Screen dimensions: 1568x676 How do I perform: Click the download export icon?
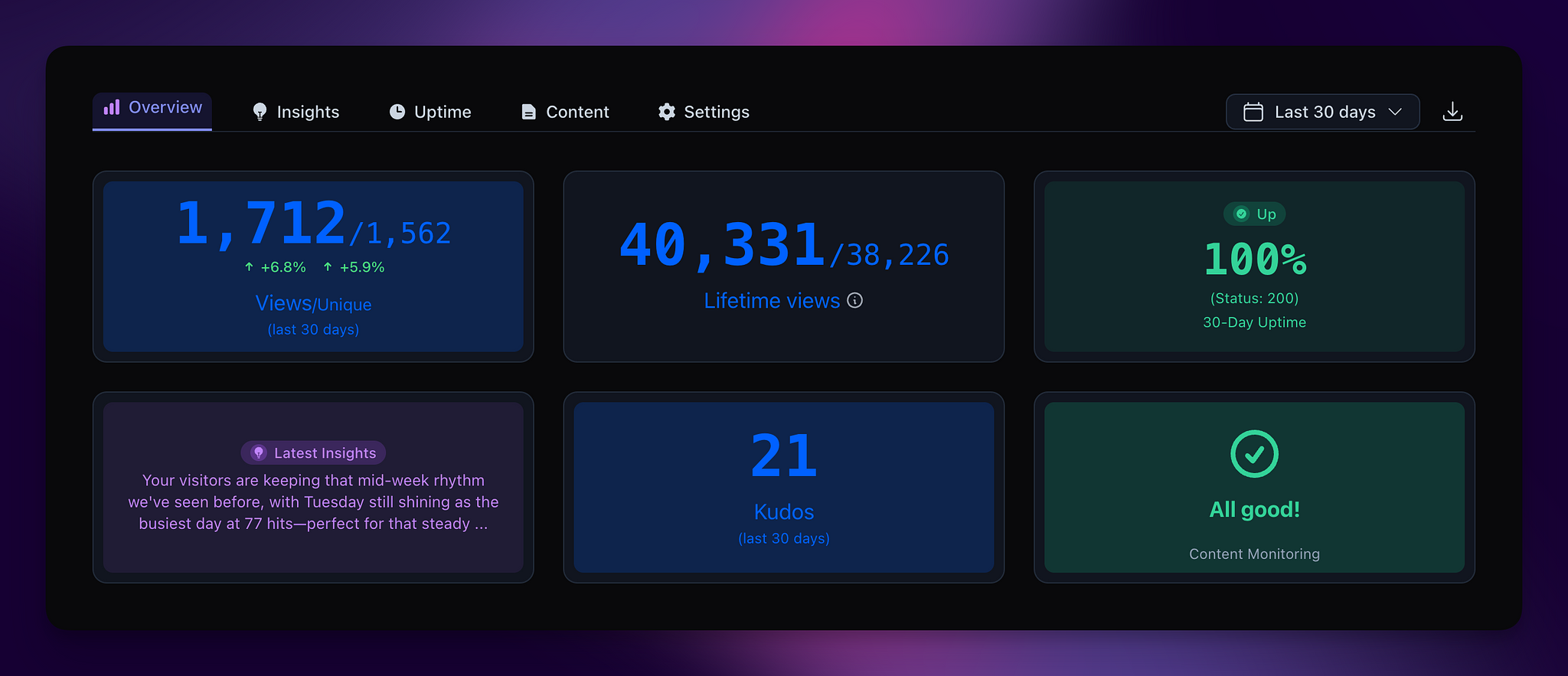(x=1452, y=112)
